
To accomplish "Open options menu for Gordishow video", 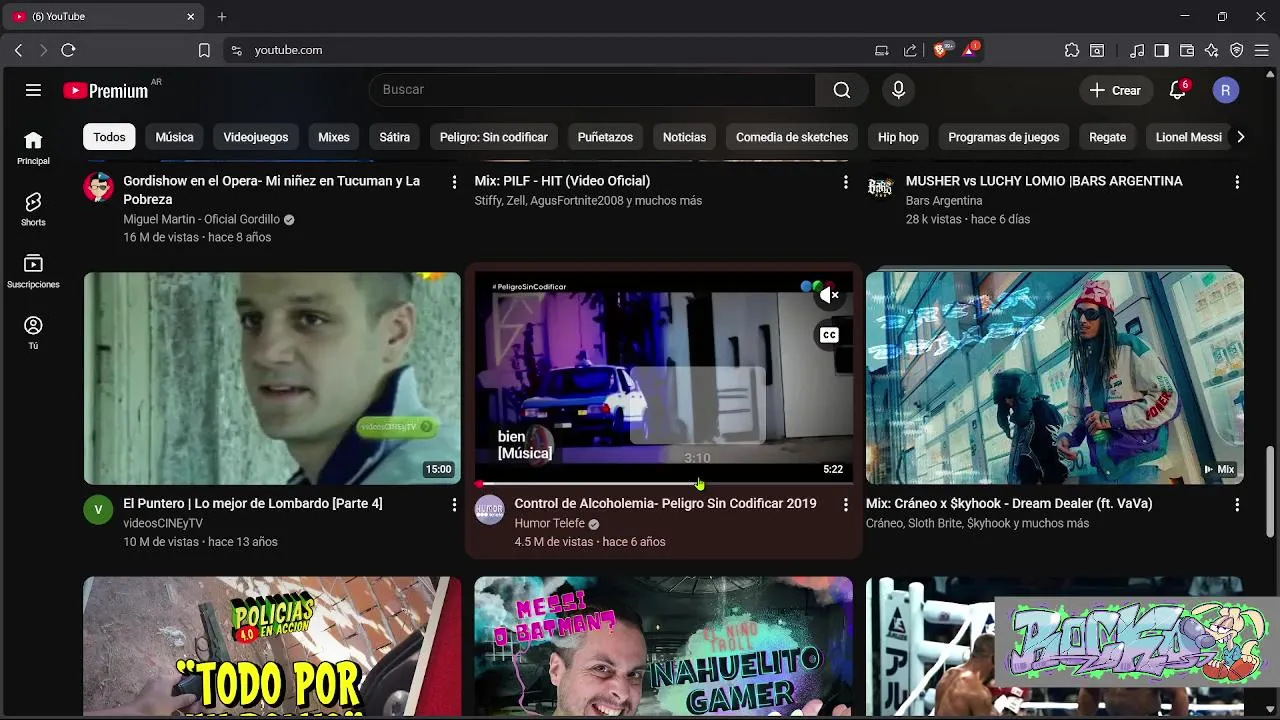I will (x=454, y=182).
